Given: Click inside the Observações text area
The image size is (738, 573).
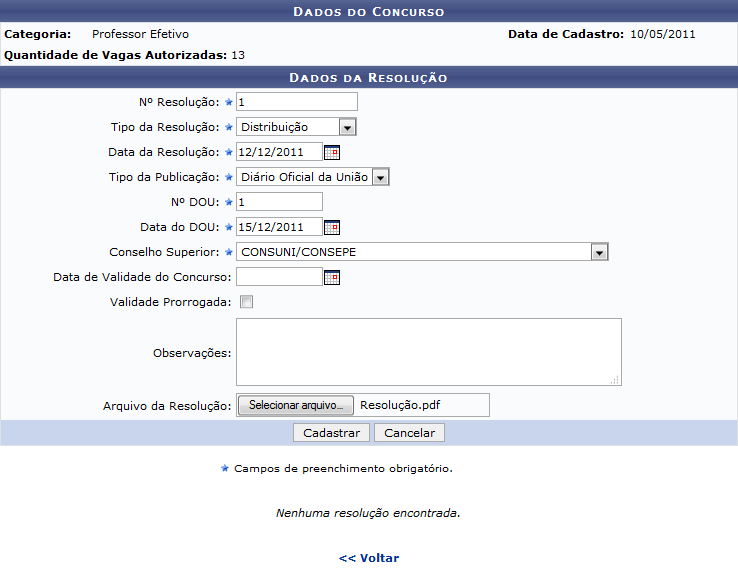Looking at the screenshot, I should 428,351.
